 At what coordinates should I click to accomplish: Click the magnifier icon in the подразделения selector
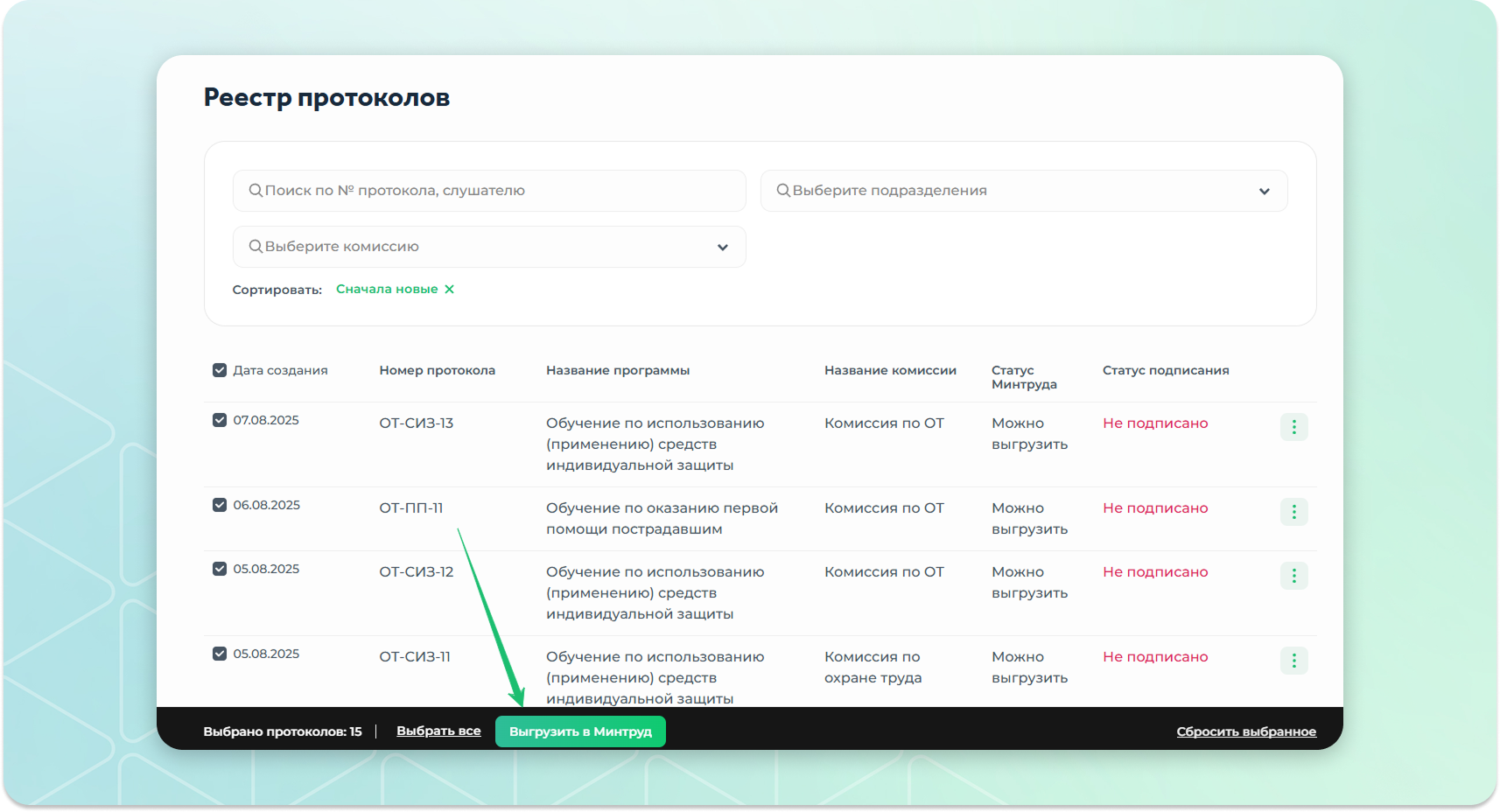pos(783,191)
